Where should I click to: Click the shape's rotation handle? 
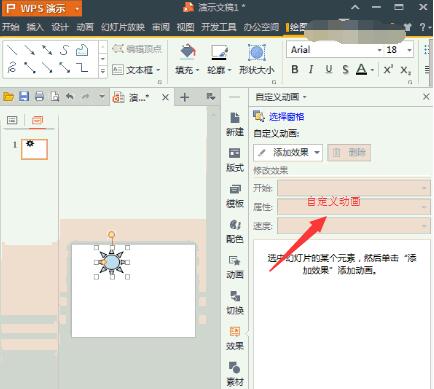coord(111,235)
